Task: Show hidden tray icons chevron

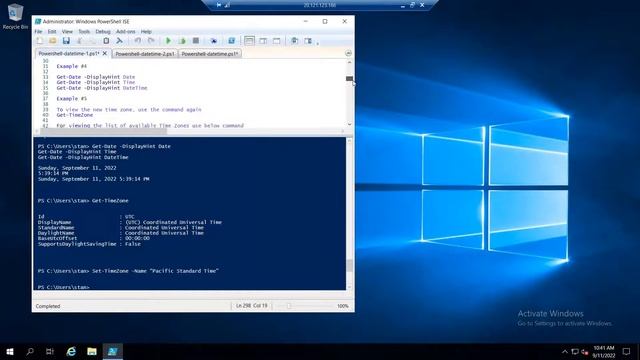Action: 565,351
